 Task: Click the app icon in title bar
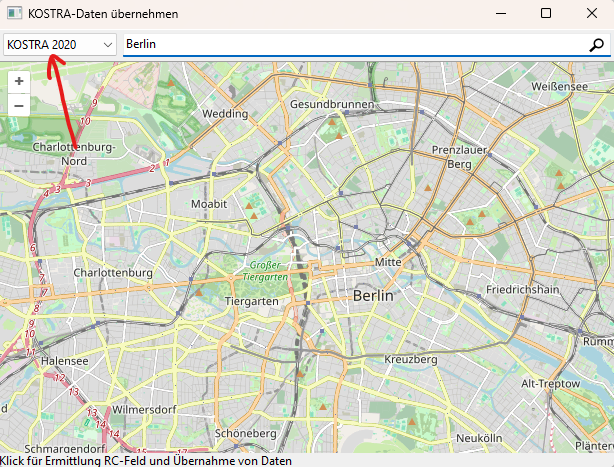tap(14, 14)
